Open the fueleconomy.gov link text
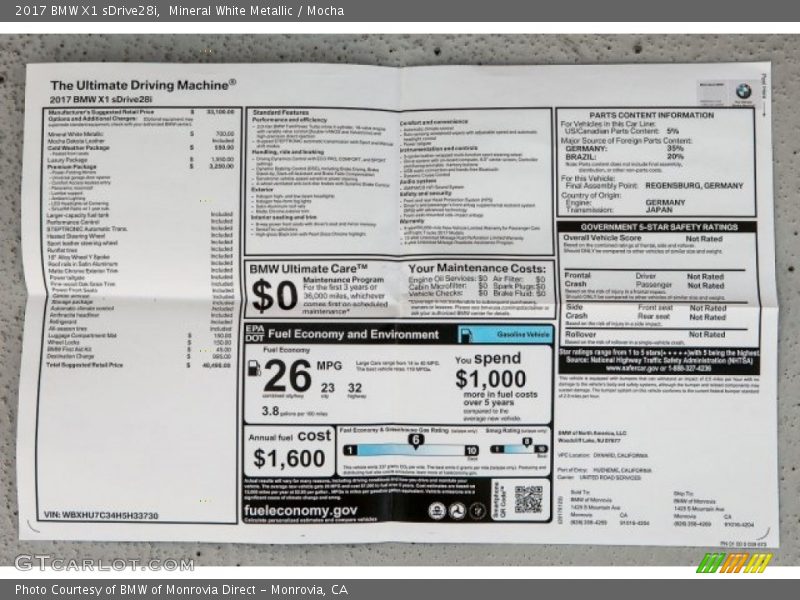The width and height of the screenshot is (800, 600). 301,511
